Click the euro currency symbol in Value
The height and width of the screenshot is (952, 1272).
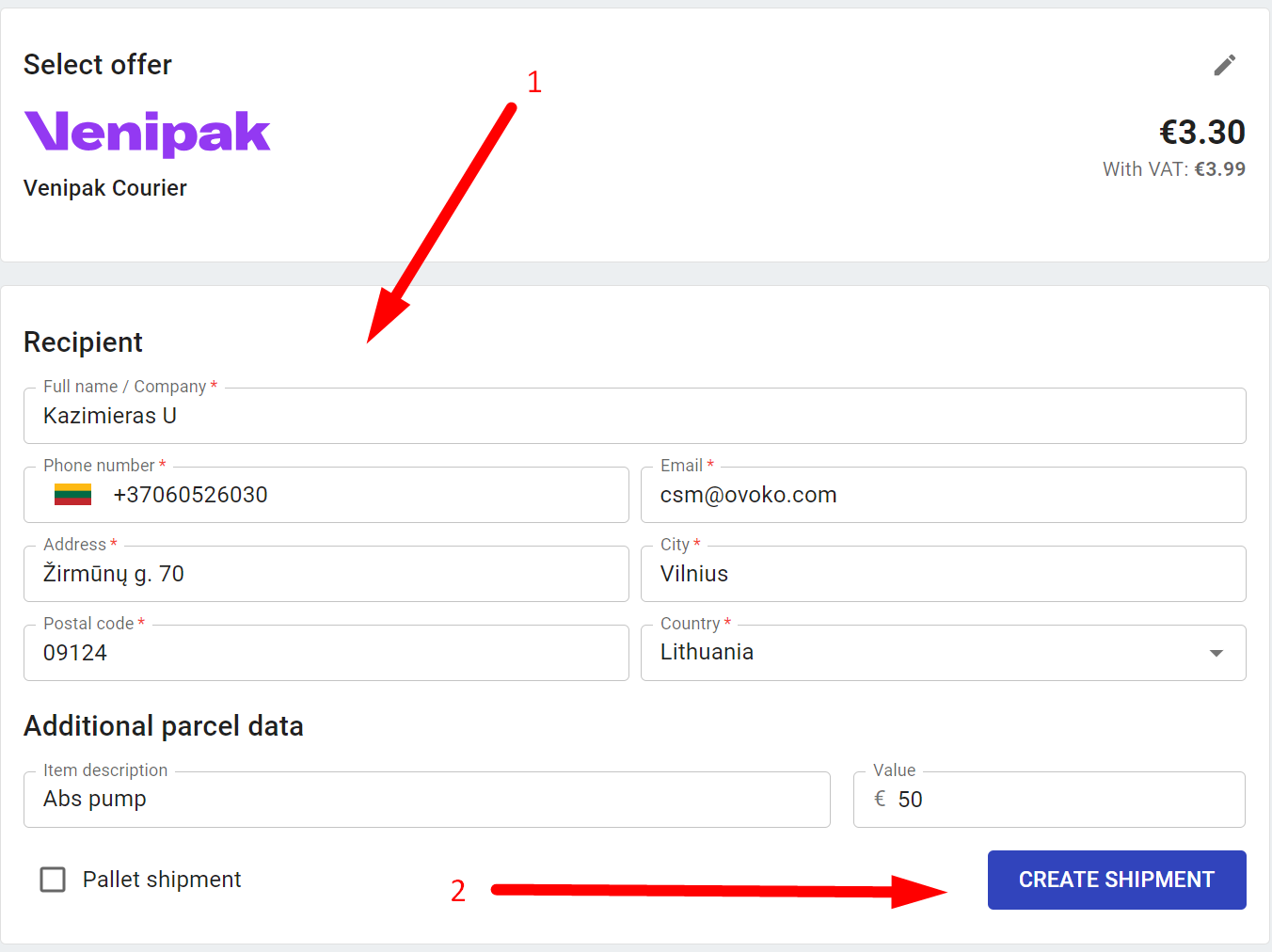pos(880,800)
